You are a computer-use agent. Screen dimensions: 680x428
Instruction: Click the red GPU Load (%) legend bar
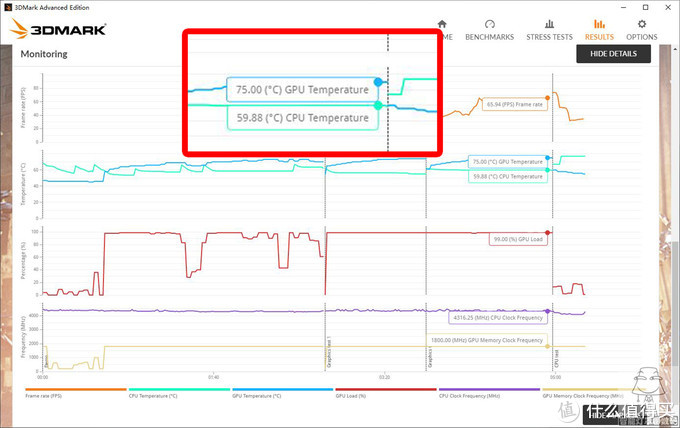tap(386, 389)
